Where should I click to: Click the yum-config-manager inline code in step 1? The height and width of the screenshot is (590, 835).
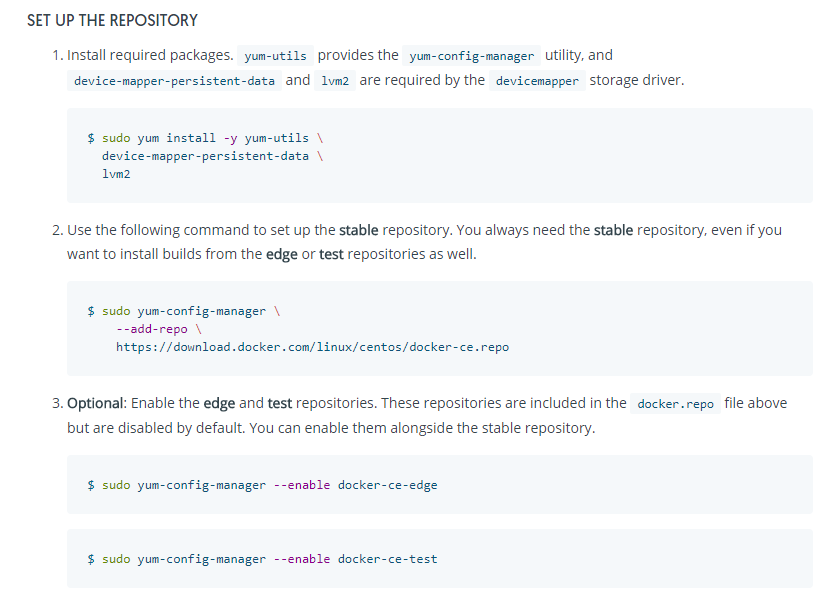[471, 56]
